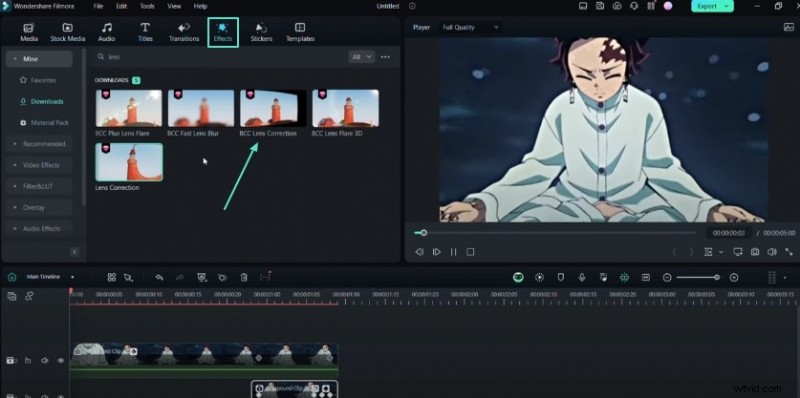Open the Media tab
The width and height of the screenshot is (800, 398).
(x=29, y=32)
